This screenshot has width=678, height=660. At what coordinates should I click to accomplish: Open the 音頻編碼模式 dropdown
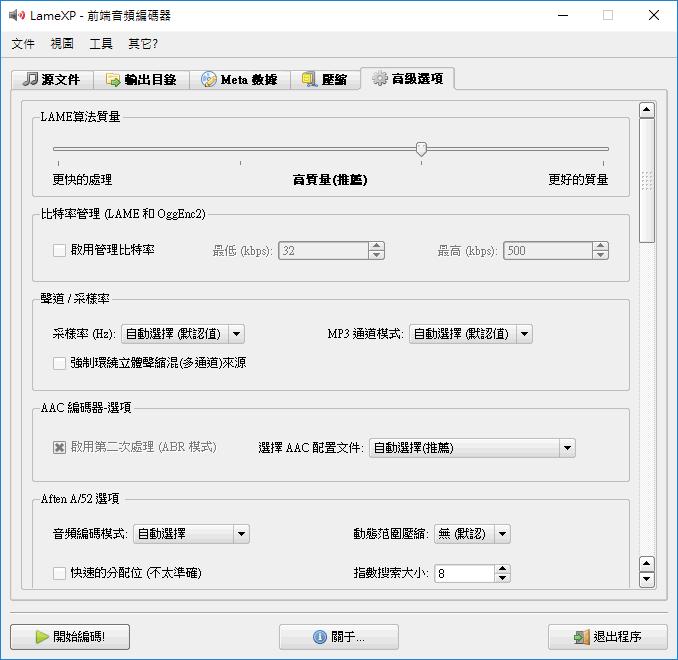[x=191, y=534]
